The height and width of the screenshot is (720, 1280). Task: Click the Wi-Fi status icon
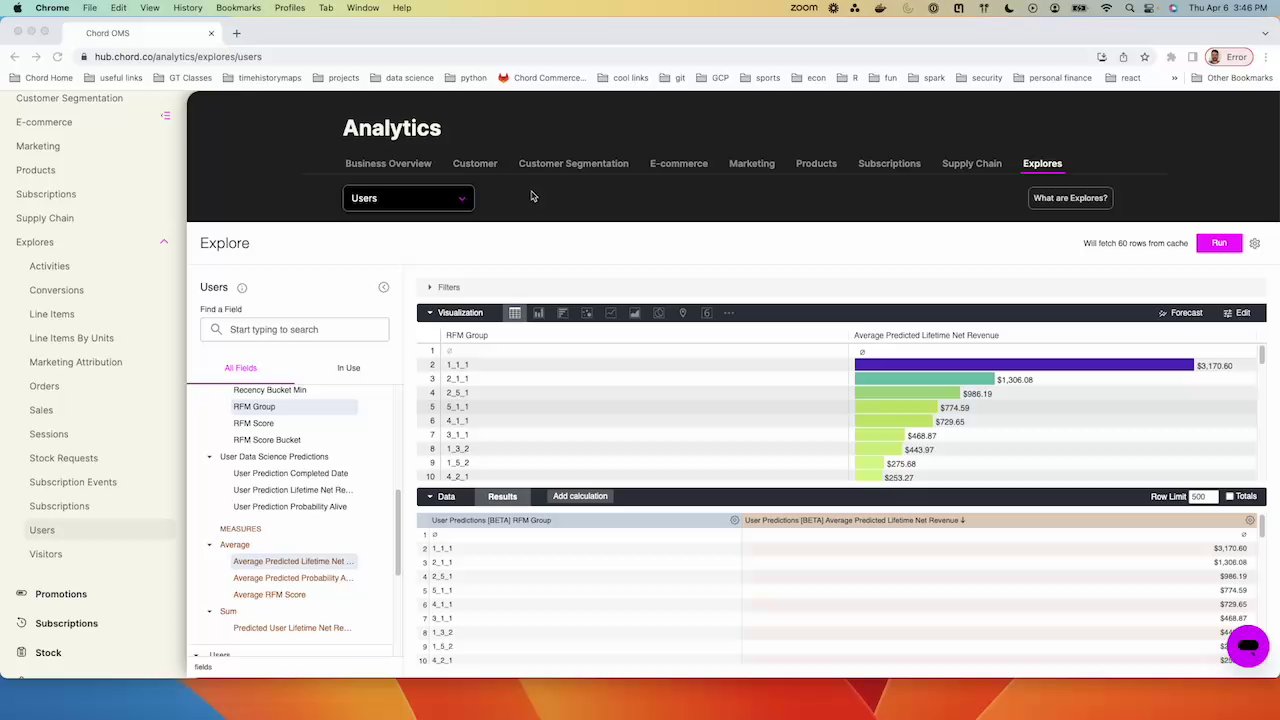(1106, 8)
